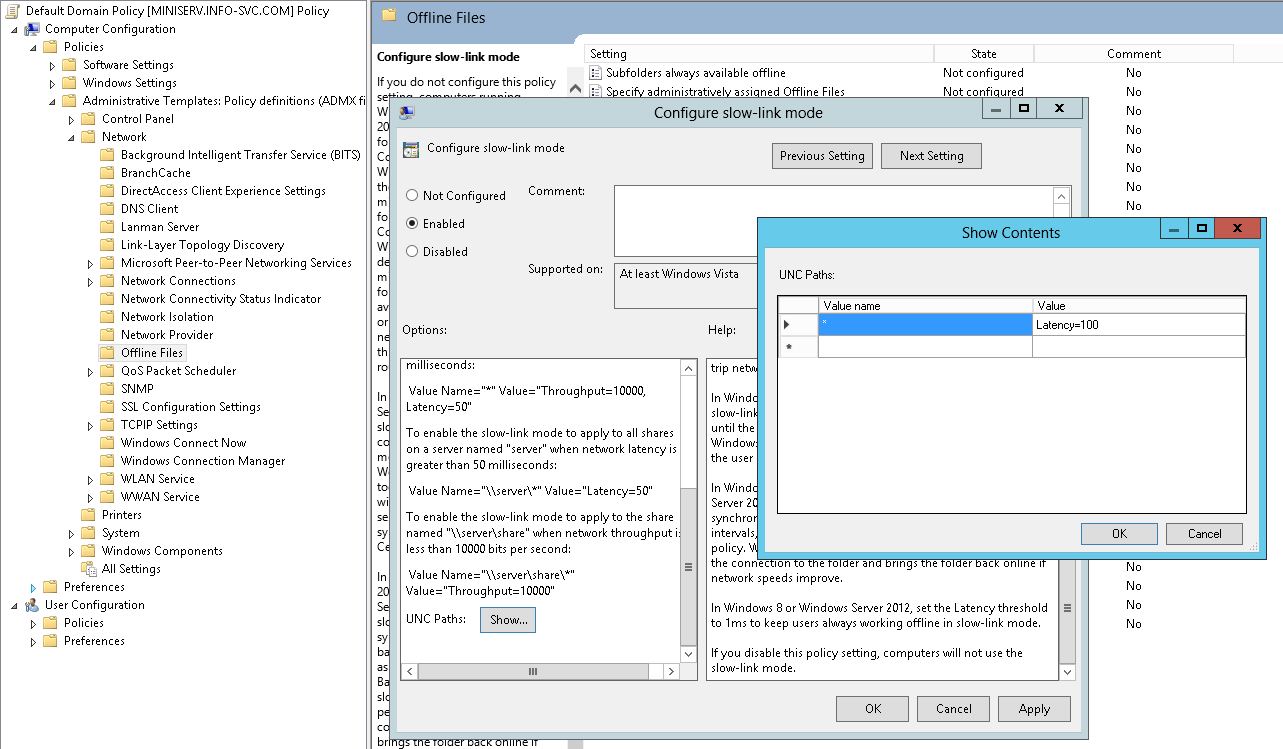The image size is (1283, 749).
Task: Click the Options pane horizontal scrollbar
Action: 541,673
